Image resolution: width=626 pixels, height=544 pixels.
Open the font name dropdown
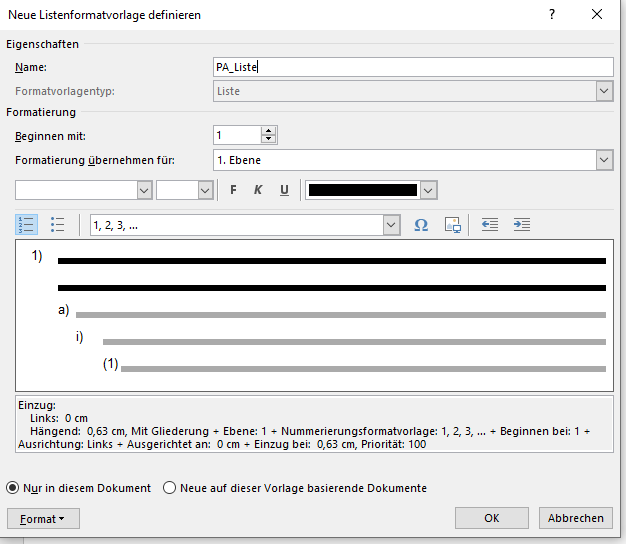click(143, 190)
